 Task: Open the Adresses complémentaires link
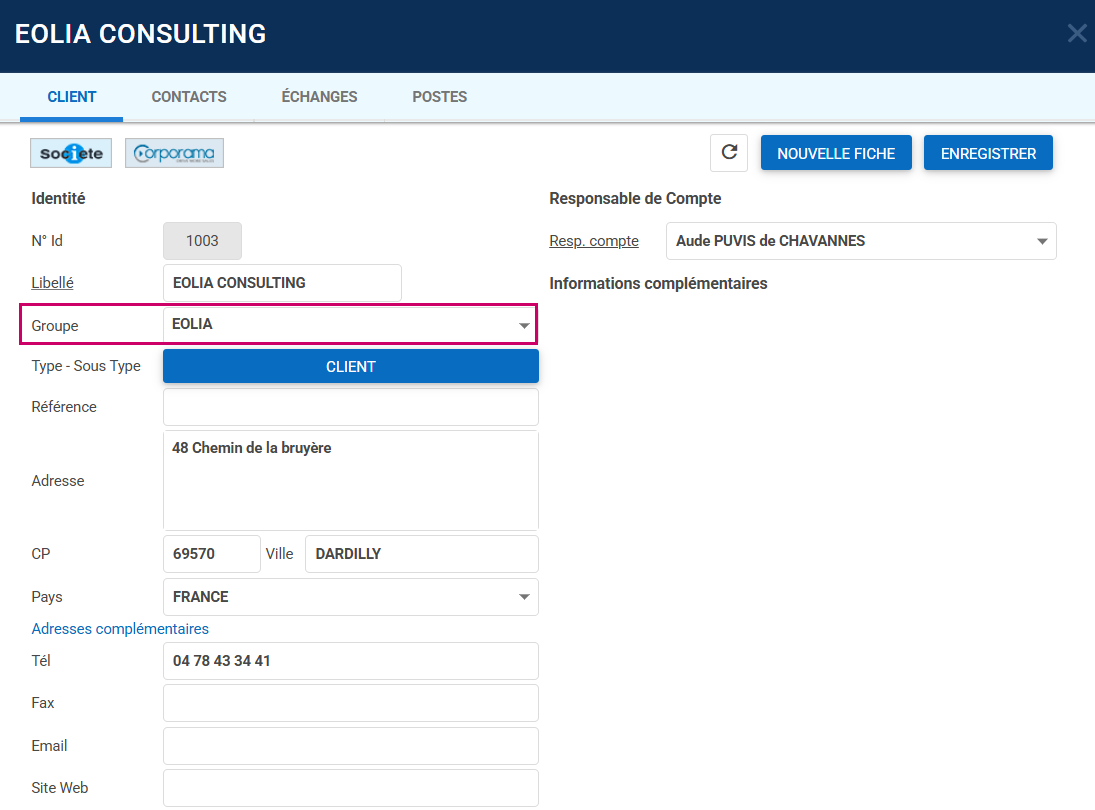click(120, 629)
